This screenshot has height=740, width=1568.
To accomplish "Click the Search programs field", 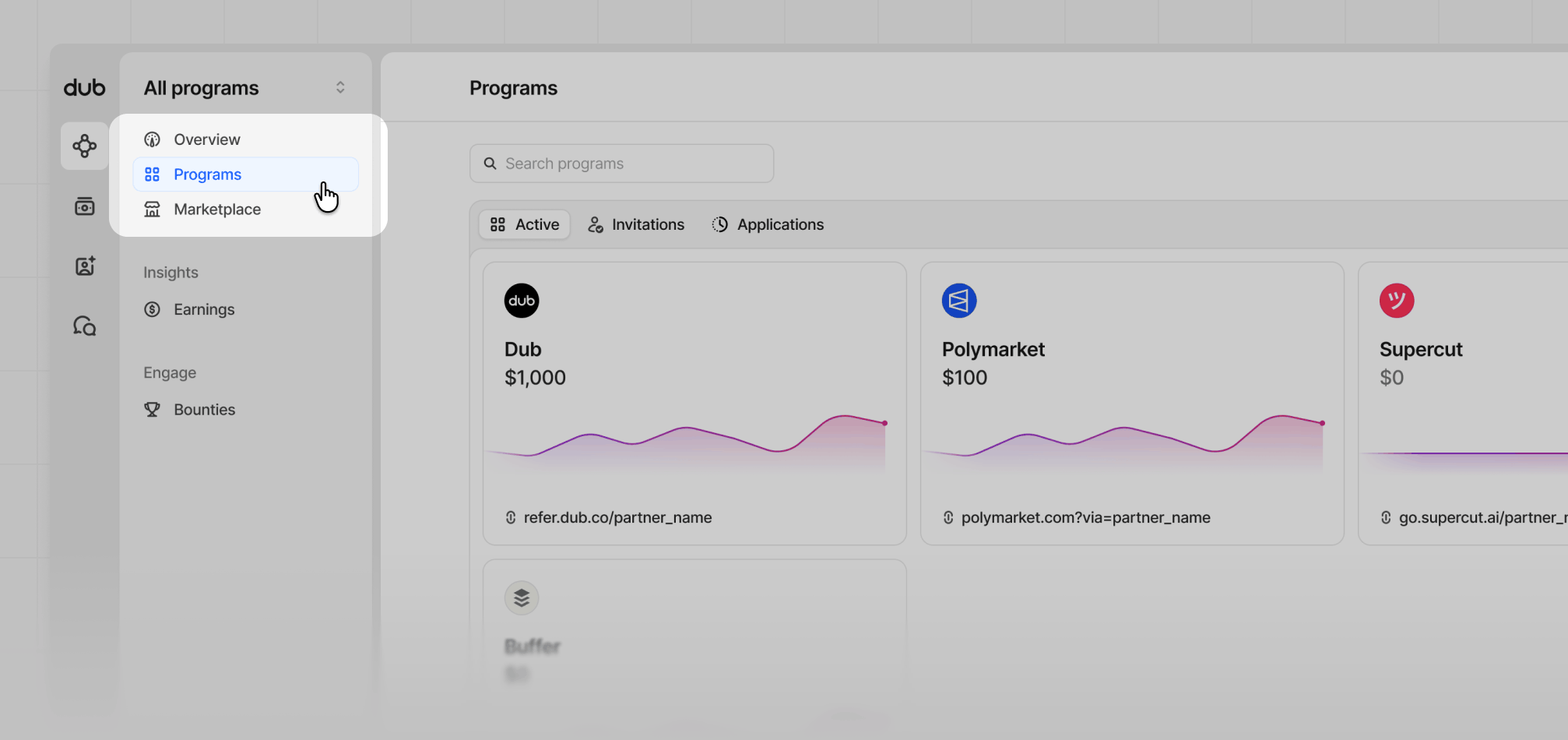I will coord(621,164).
